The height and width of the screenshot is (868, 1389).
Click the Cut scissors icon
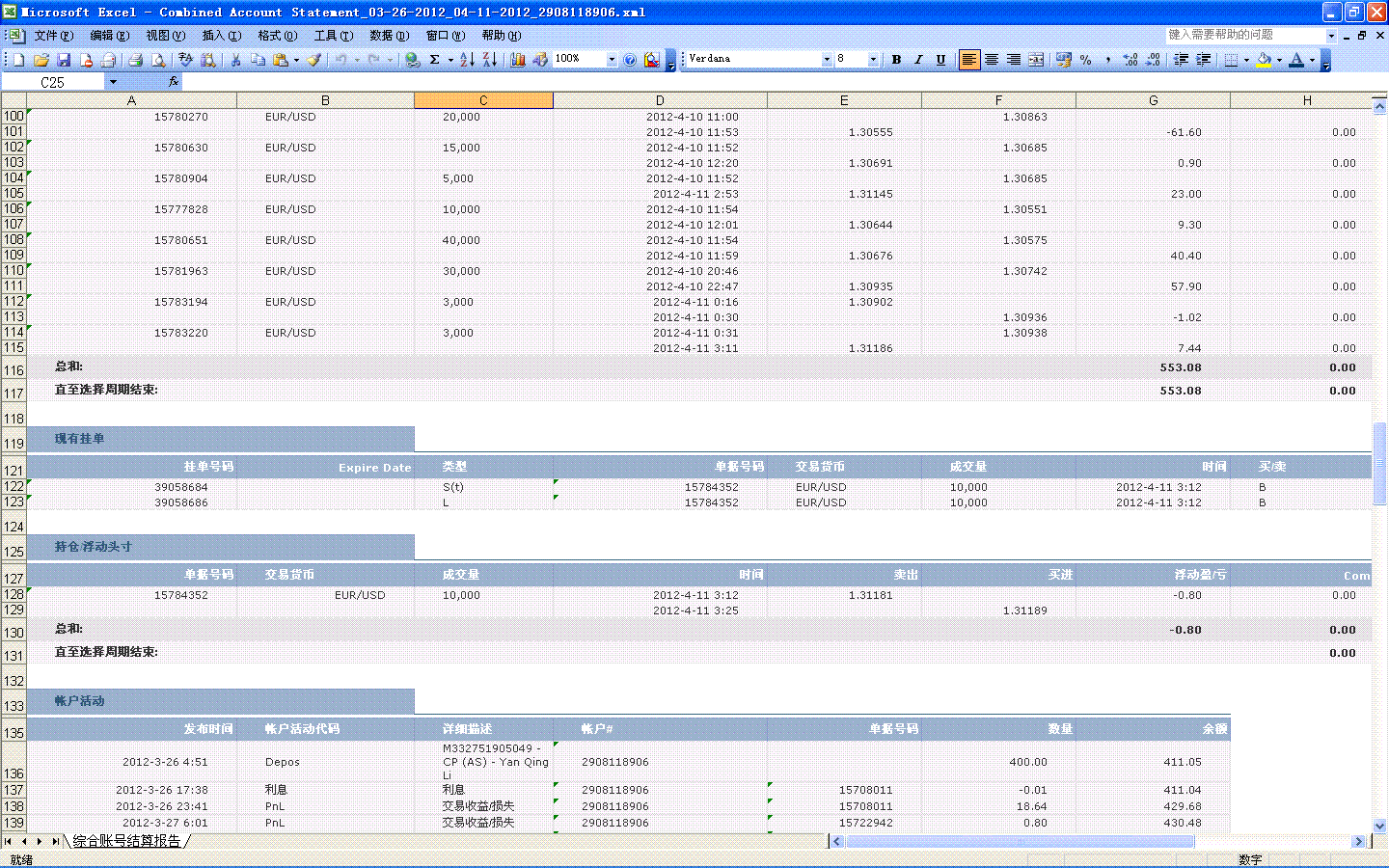pos(235,60)
